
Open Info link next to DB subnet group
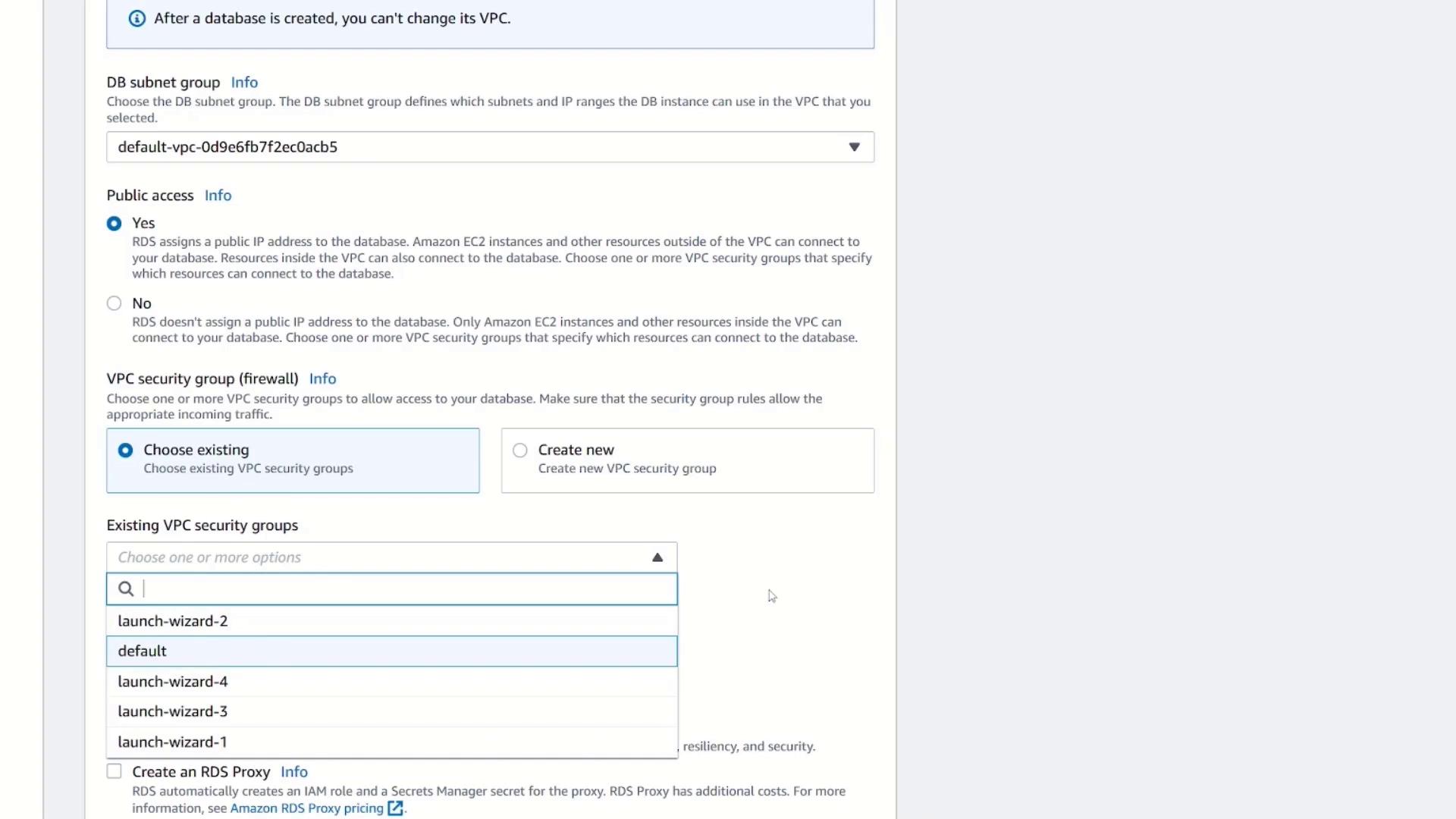pos(244,82)
